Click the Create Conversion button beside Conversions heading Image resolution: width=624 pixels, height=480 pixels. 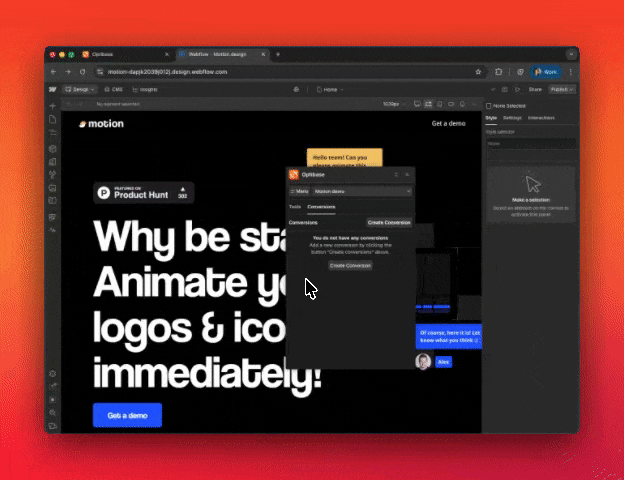coord(389,222)
